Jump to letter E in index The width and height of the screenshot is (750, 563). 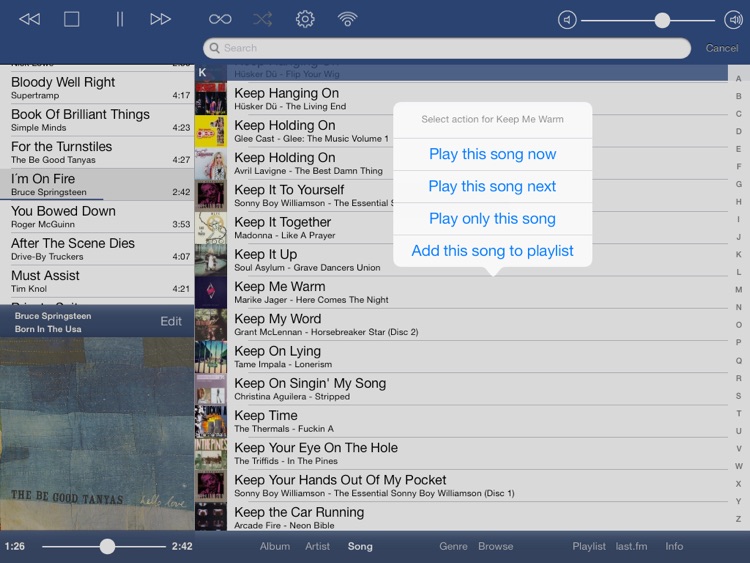click(x=739, y=149)
